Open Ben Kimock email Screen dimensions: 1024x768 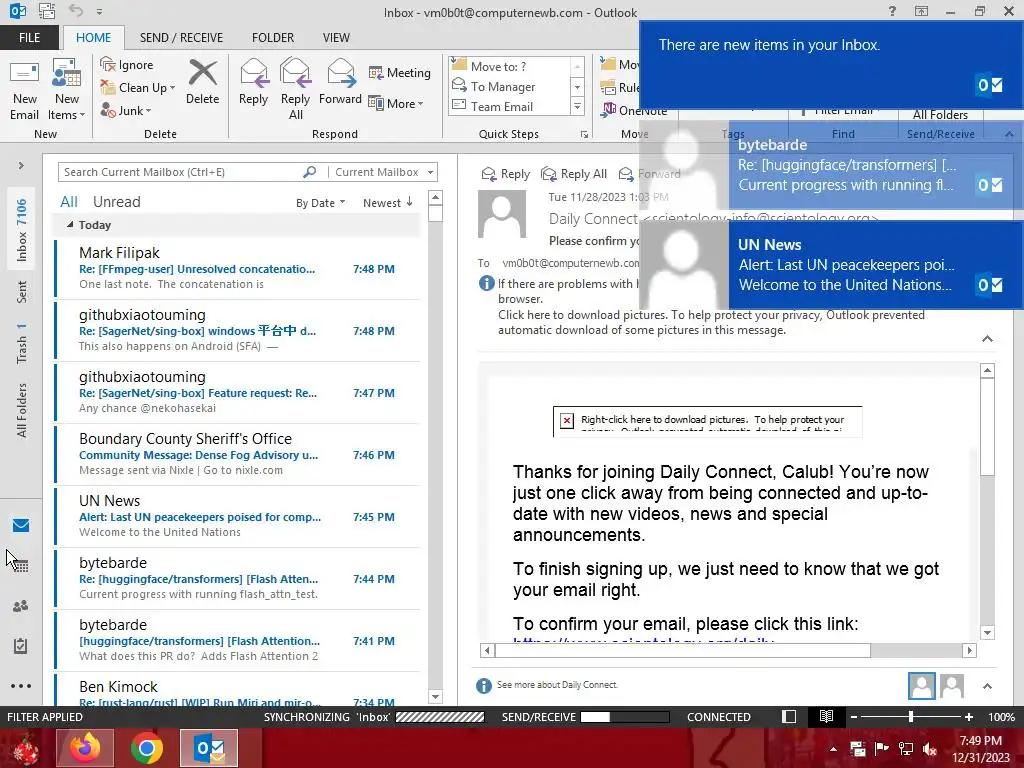[238, 690]
